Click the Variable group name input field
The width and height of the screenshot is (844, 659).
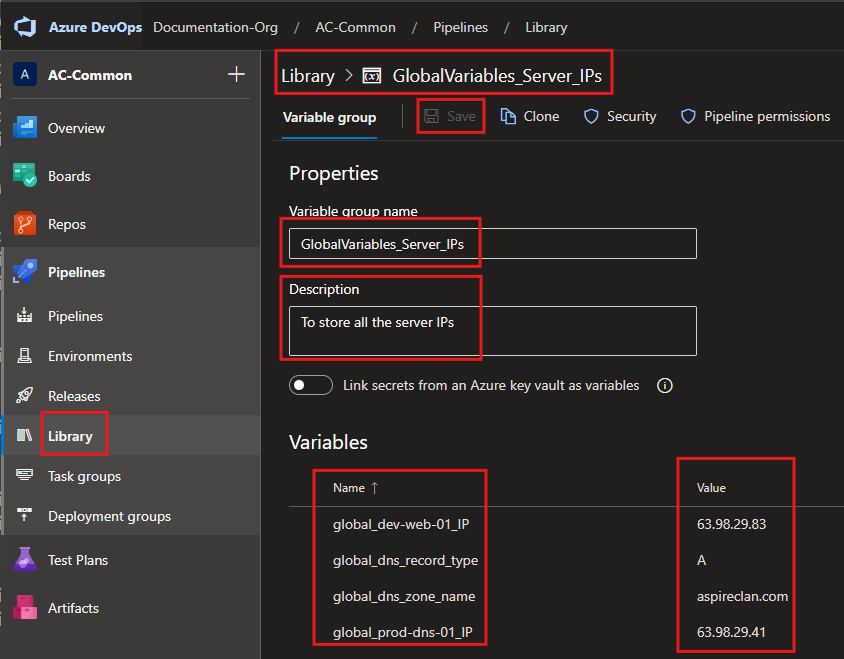pyautogui.click(x=493, y=243)
